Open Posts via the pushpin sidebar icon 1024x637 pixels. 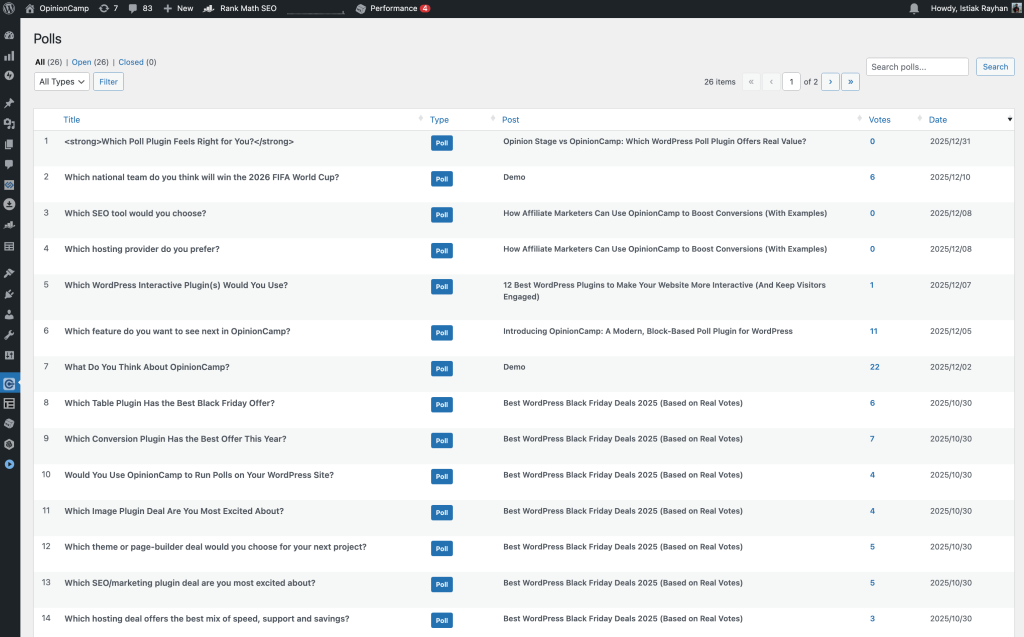coord(9,103)
